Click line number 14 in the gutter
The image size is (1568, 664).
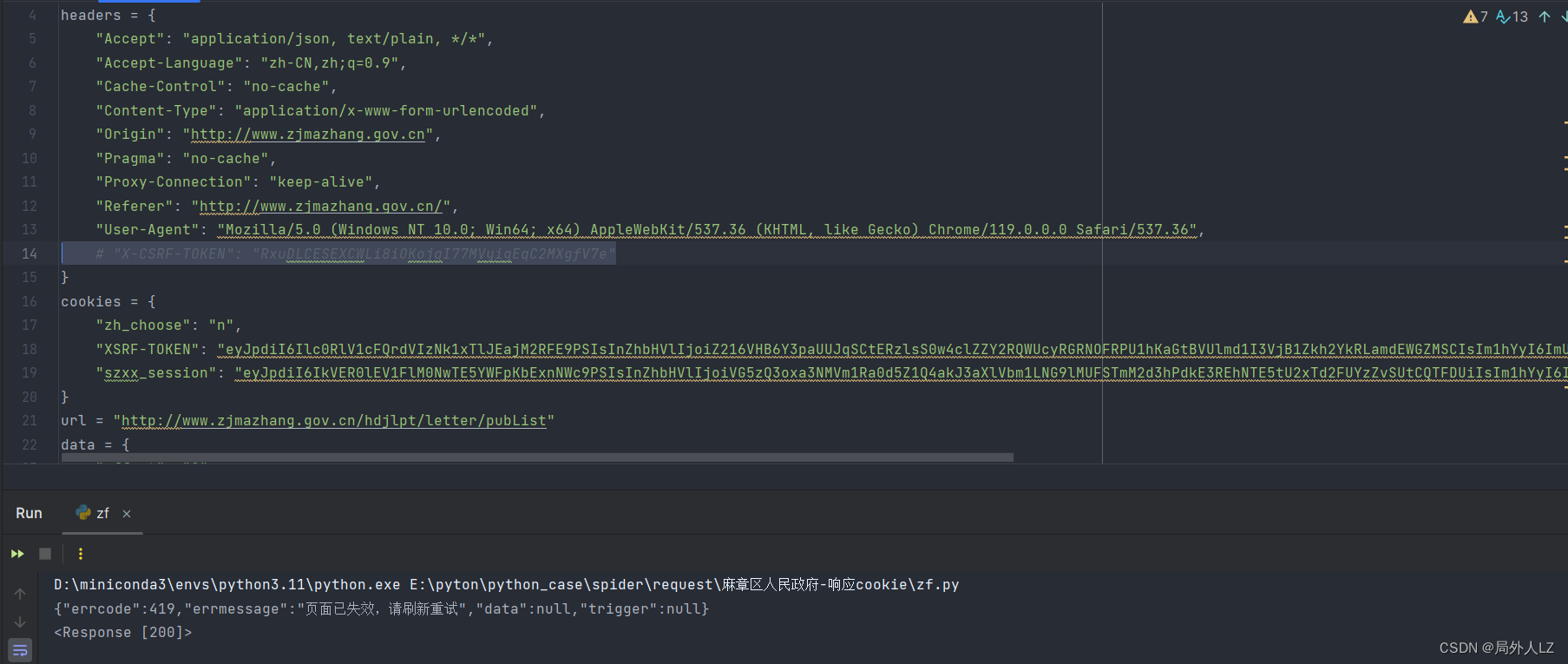[x=29, y=253]
